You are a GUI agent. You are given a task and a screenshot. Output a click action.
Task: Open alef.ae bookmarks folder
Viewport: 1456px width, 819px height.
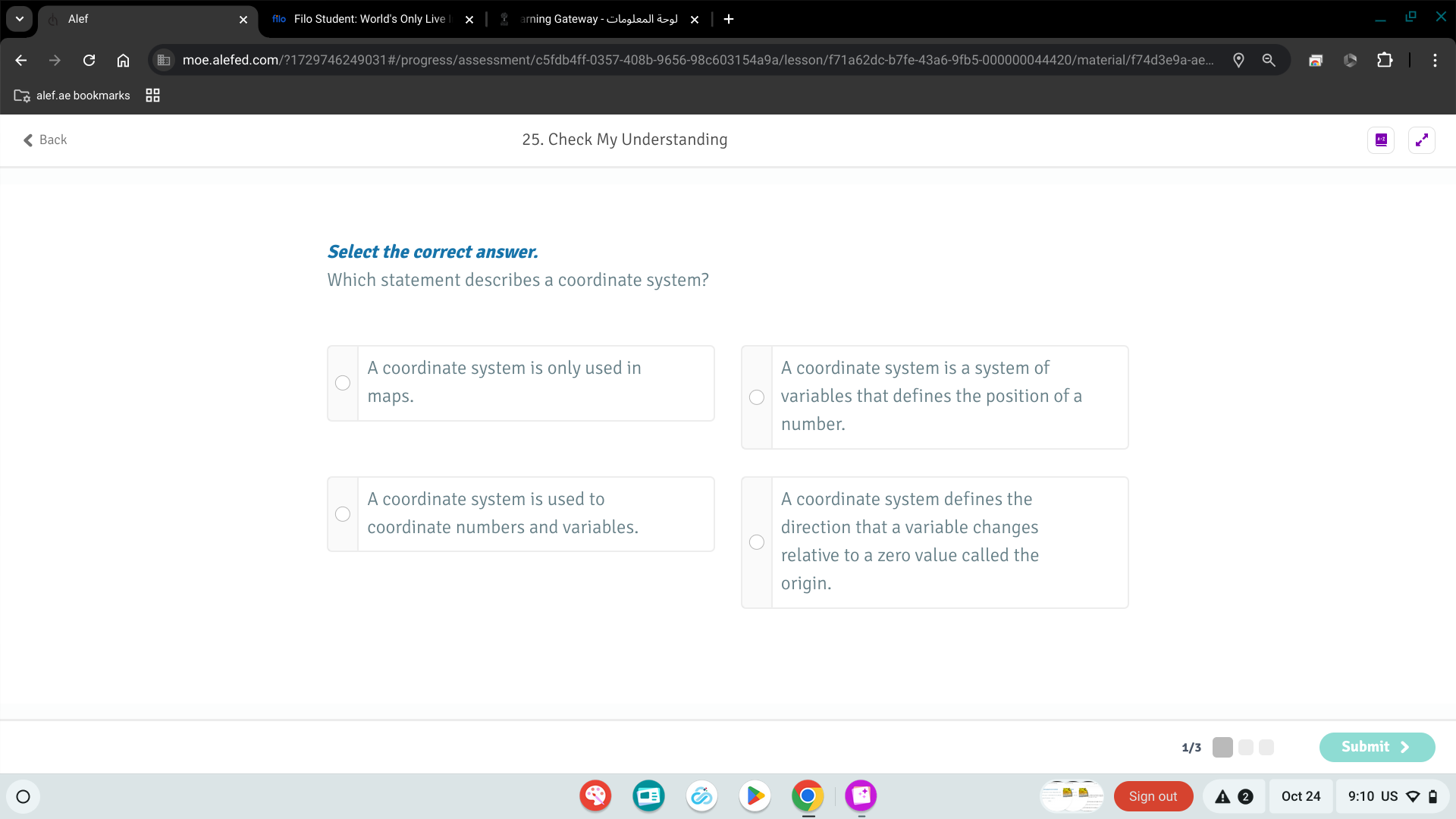pos(72,96)
